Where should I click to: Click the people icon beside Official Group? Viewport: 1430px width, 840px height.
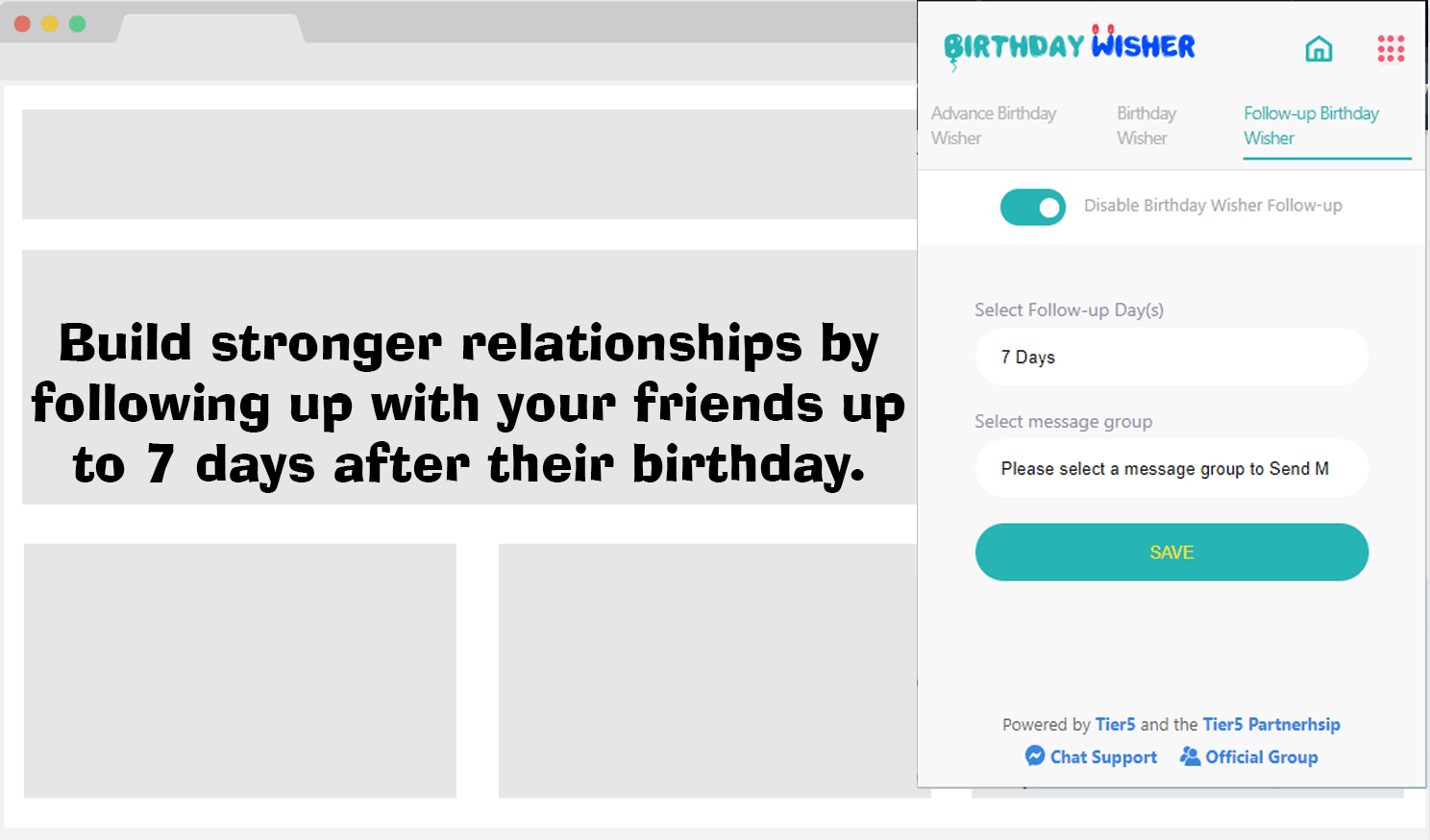1190,756
